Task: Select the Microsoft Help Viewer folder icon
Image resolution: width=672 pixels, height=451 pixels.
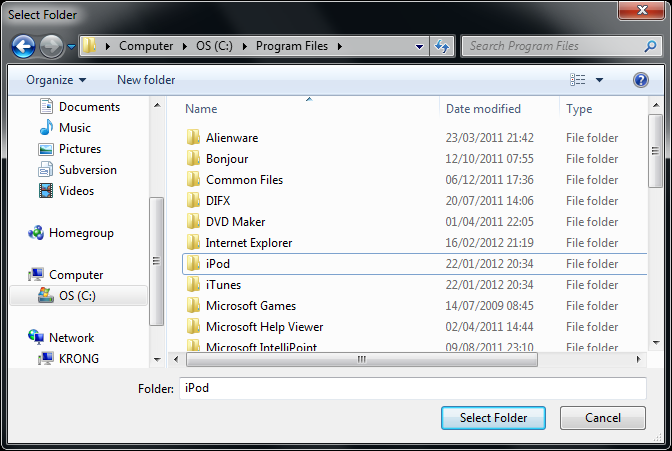Action: click(193, 326)
